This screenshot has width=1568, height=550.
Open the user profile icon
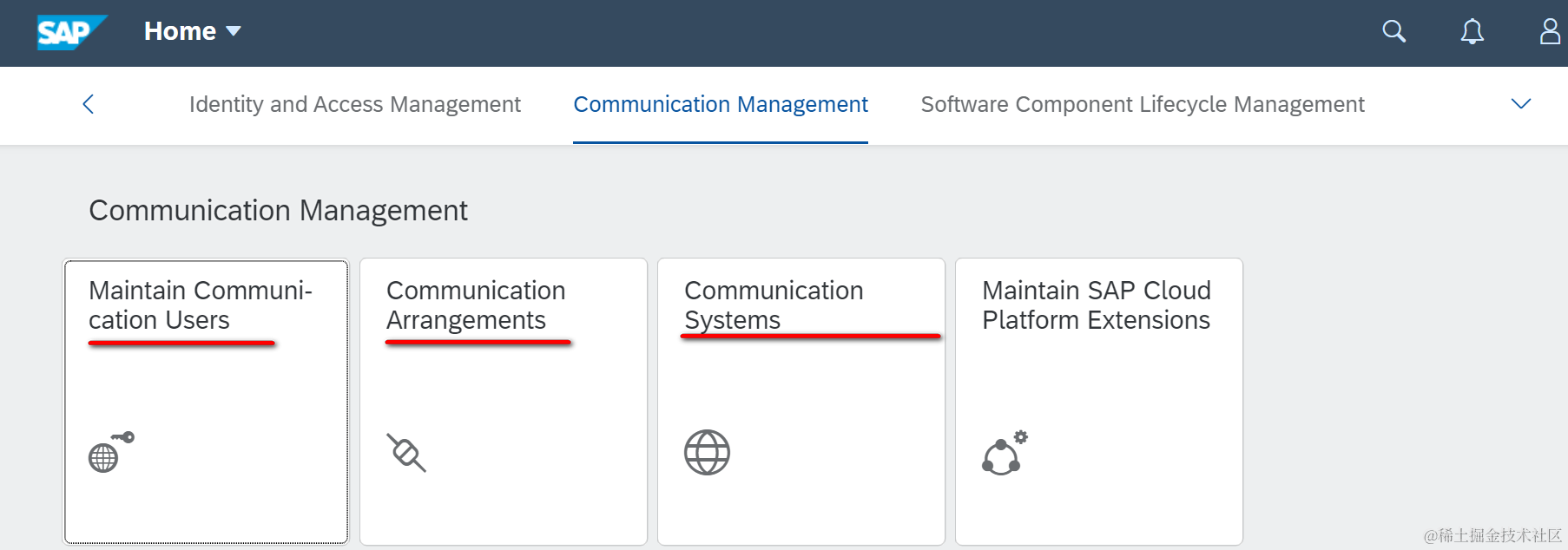pos(1549,31)
